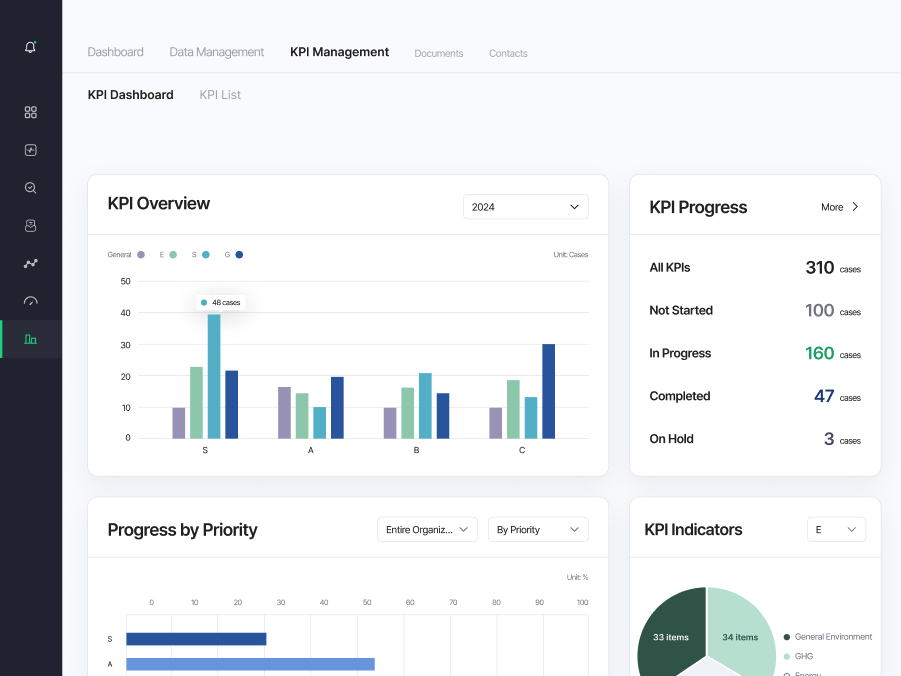Toggle the S legend dot
Screen dimensions: 901x676
pyautogui.click(x=206, y=255)
